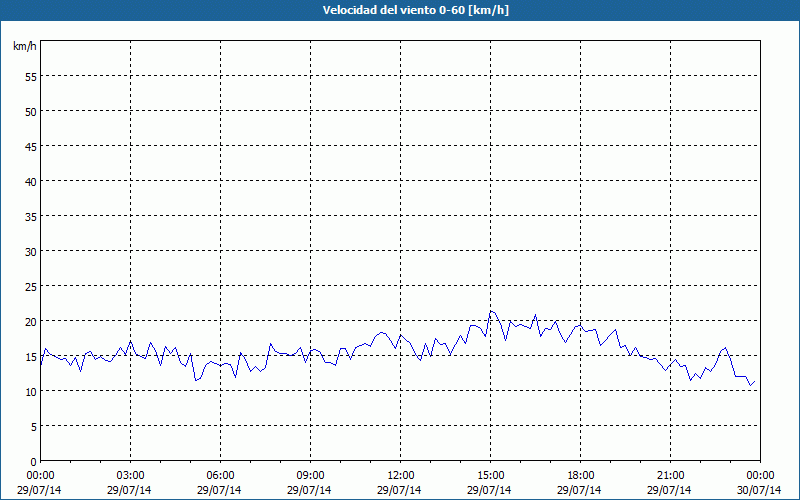Pick the '30' vertical axis label
800x500 pixels.
pyautogui.click(x=31, y=252)
